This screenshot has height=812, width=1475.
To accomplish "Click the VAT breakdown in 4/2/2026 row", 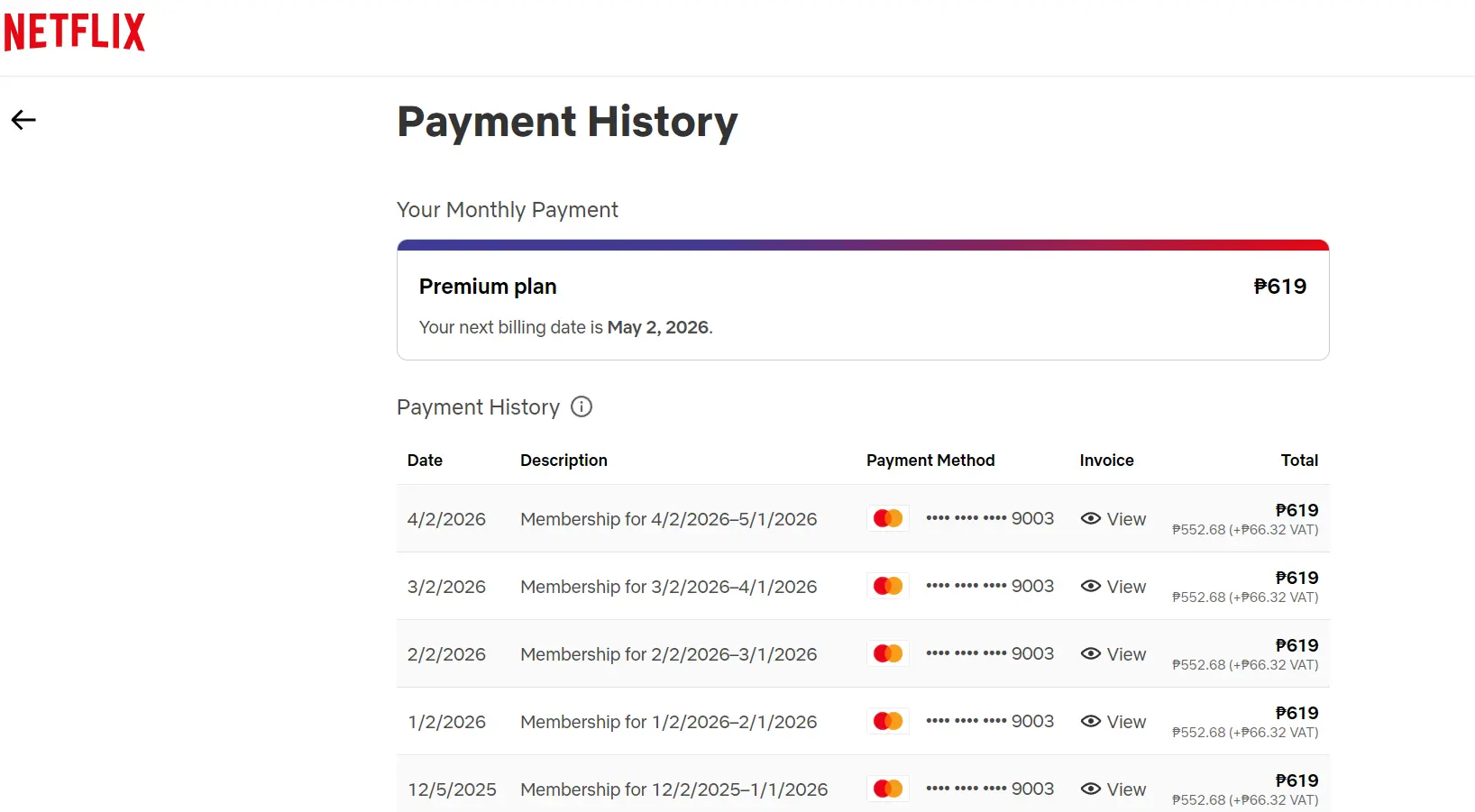I will [1245, 530].
